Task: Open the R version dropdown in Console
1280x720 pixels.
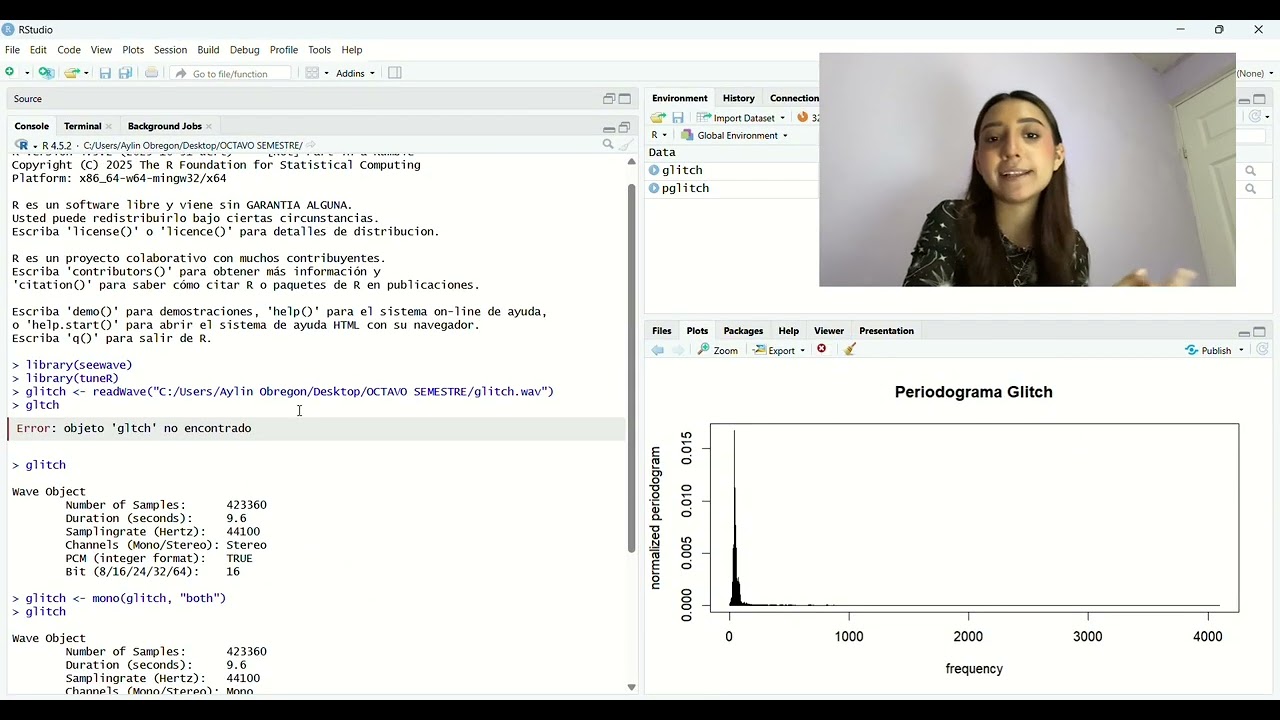Action: tap(25, 145)
